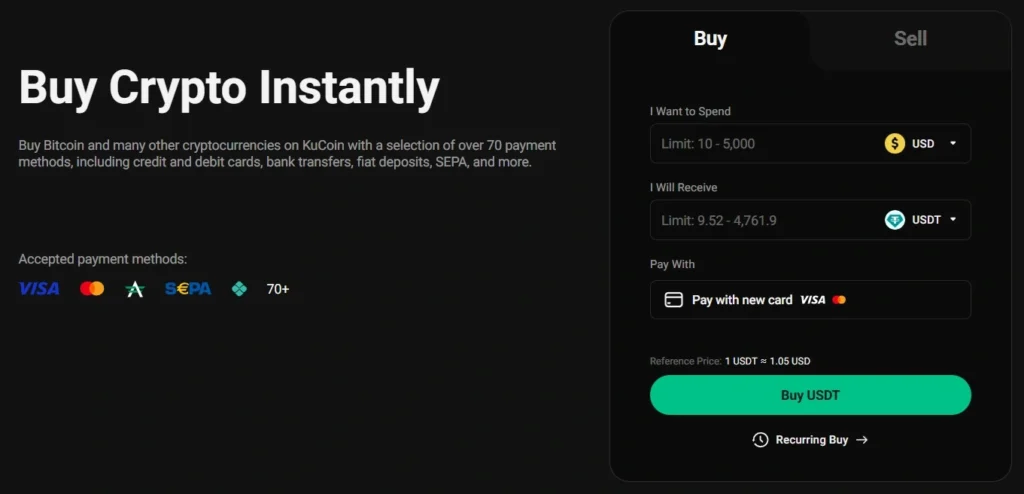Click the SEPA payment logo
Screen dimensions: 1024x494
coord(188,289)
